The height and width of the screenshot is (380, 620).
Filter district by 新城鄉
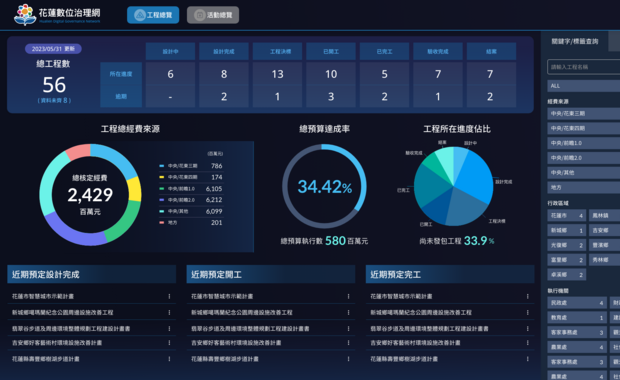(567, 230)
